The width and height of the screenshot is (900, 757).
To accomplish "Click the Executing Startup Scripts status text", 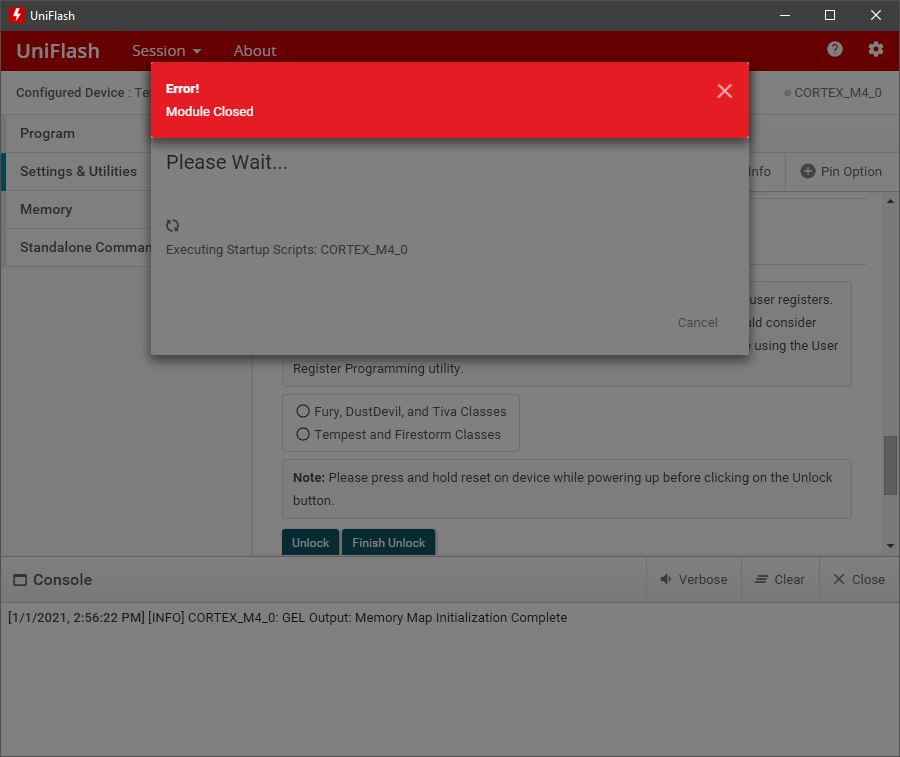I will pyautogui.click(x=286, y=250).
